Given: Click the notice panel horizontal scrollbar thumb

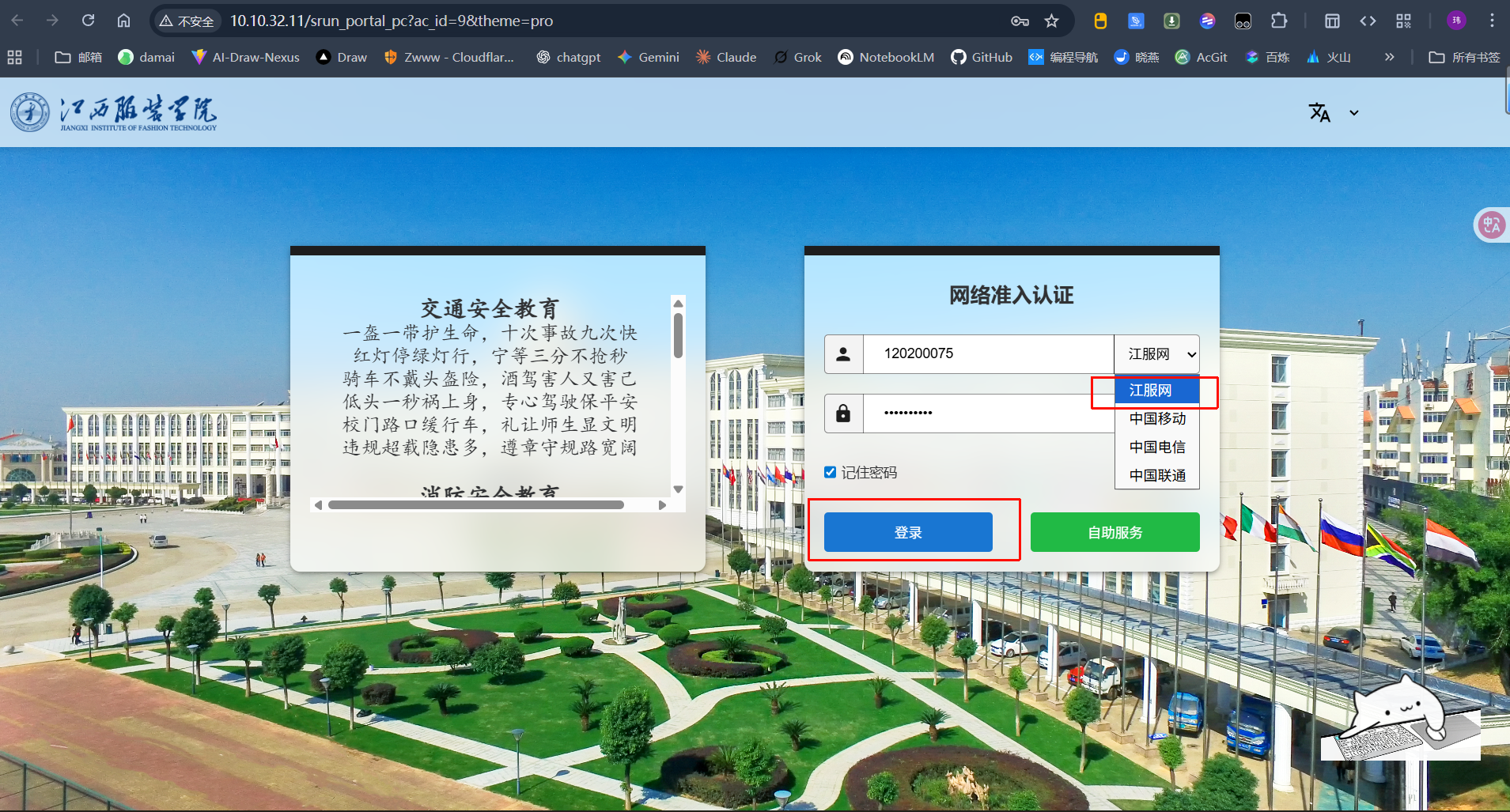Looking at the screenshot, I should tap(476, 505).
